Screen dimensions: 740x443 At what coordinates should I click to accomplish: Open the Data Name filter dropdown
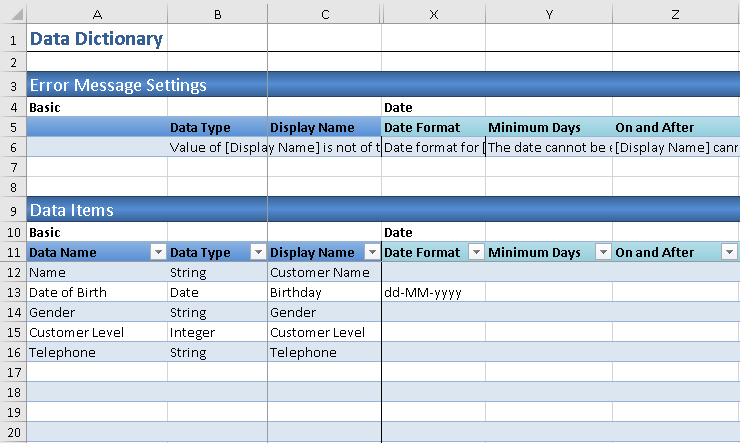tap(157, 253)
